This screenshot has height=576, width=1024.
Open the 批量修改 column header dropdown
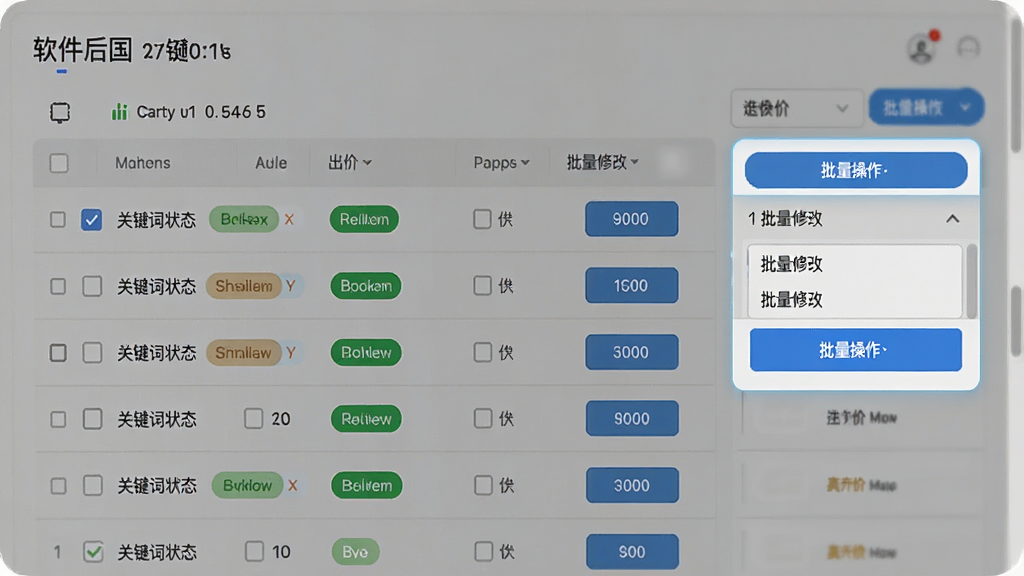[603, 162]
